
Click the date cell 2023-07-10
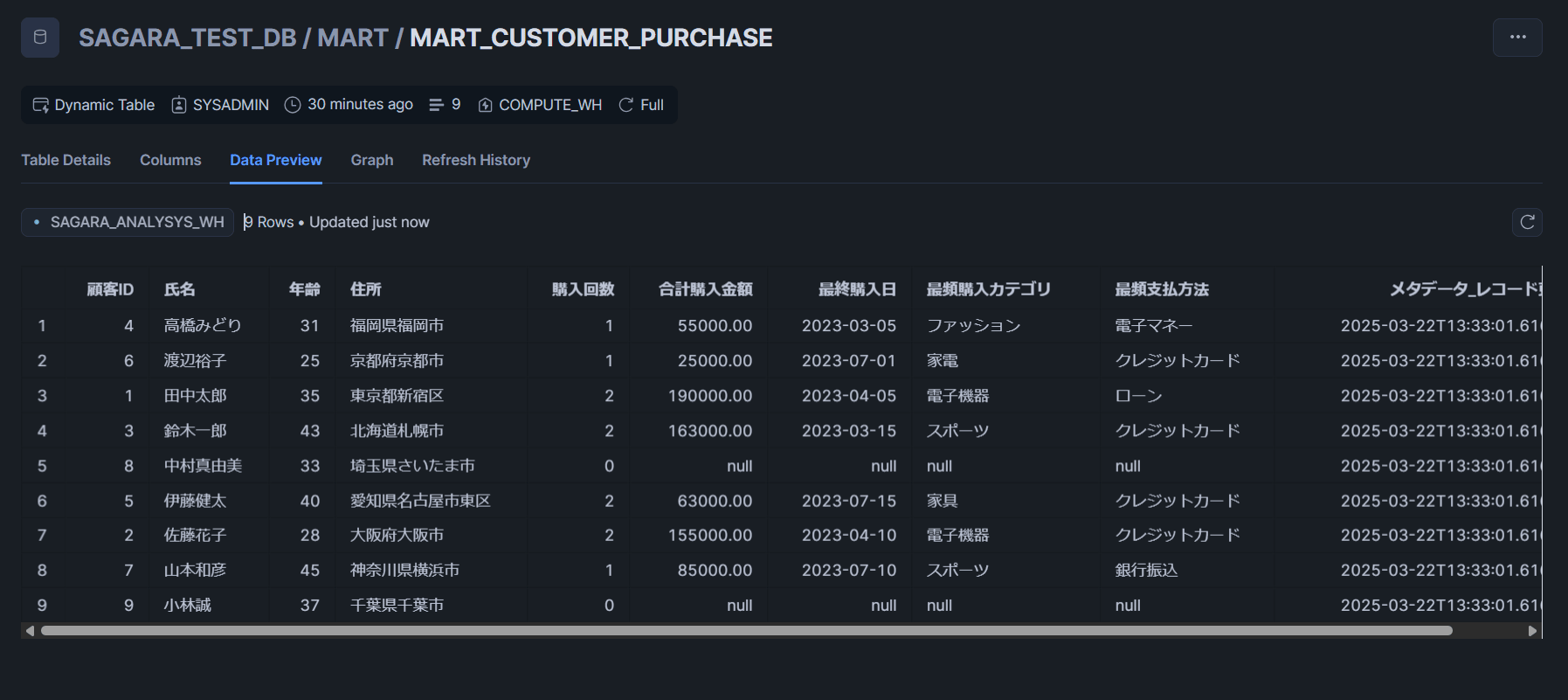coord(849,570)
